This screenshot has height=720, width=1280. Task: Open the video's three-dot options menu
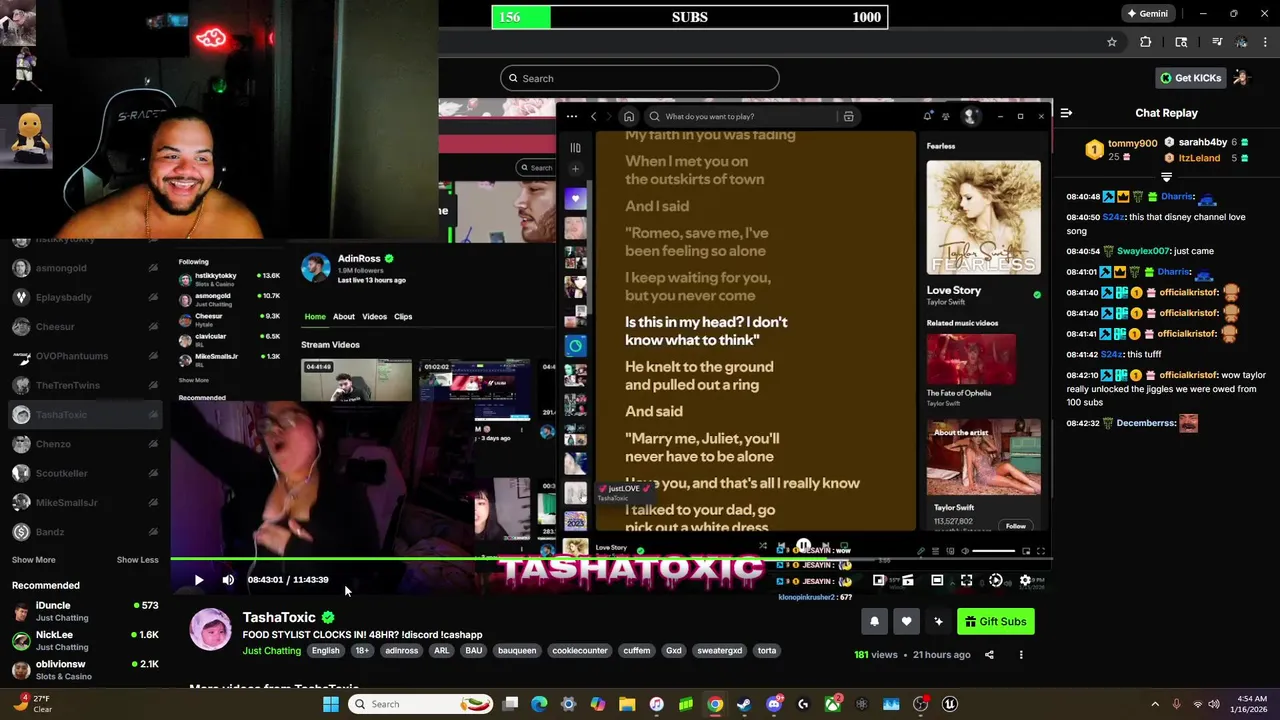coord(1021,655)
